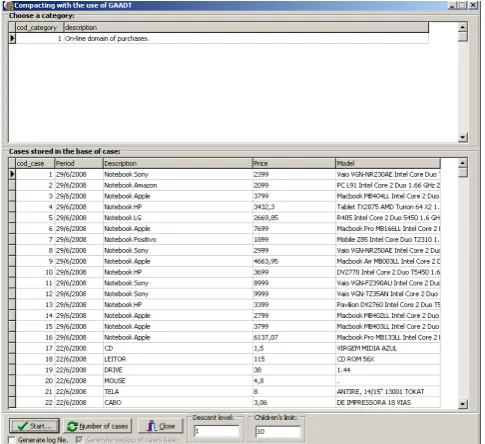This screenshot has height=444, width=485.
Task: Select model cell 'Macbook Air MB003LL'
Action: point(388,261)
